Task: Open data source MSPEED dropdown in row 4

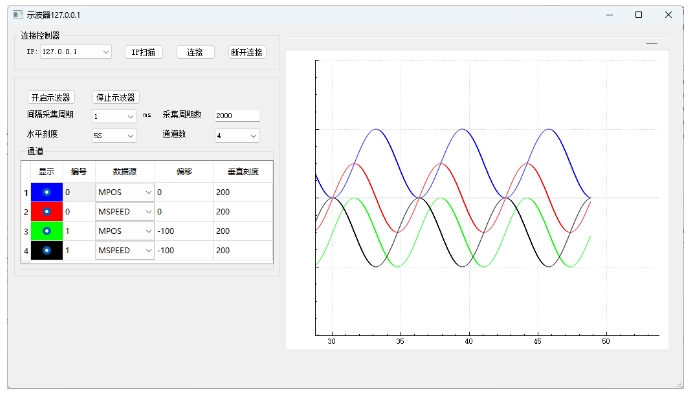Action: click(125, 250)
